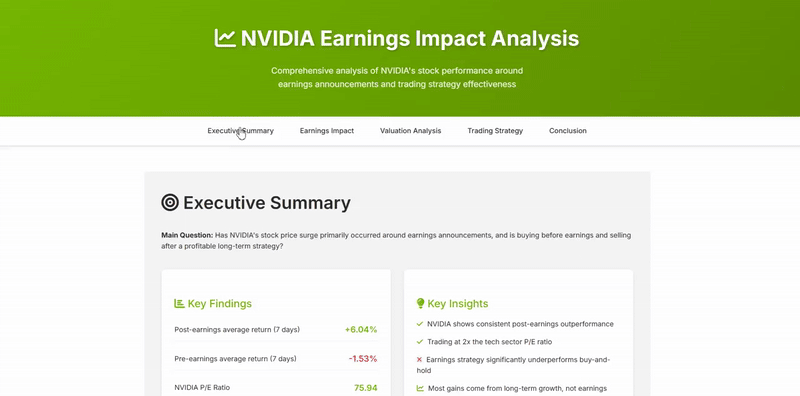Select the +6.04% post-earnings return value
Viewport: 800px width, 396px height.
click(x=361, y=330)
